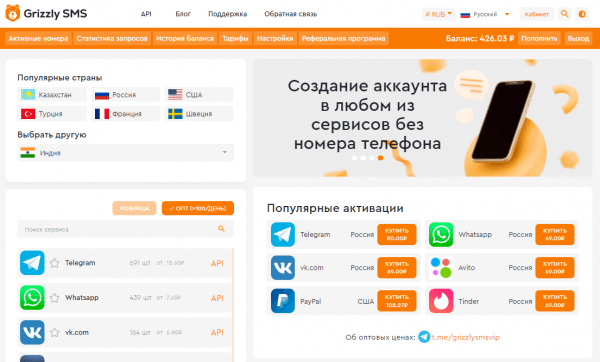This screenshot has height=362, width=600.
Task: Star the Whatsapp service in list
Action: point(55,298)
